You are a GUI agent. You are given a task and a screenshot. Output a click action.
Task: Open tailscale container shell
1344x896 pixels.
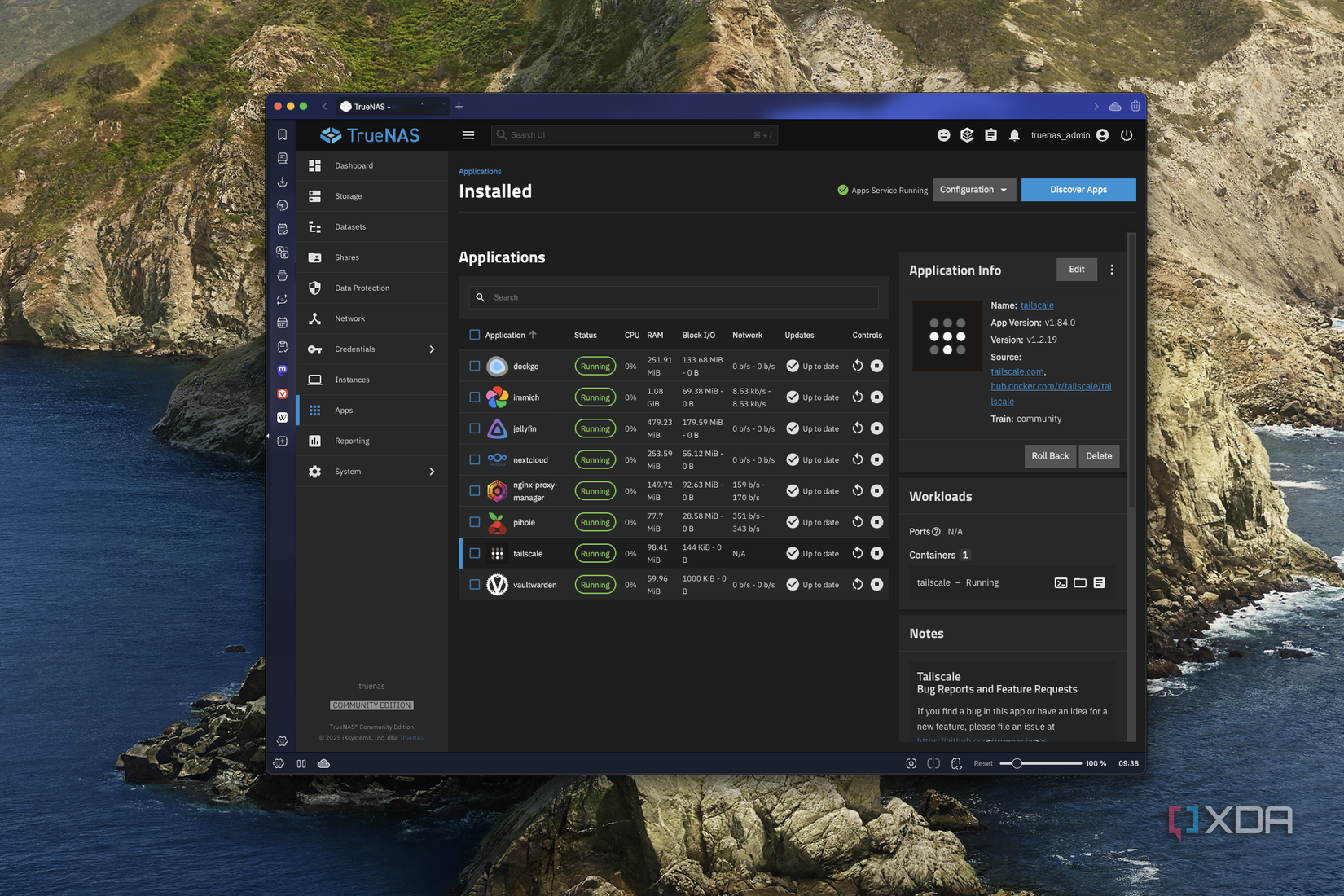point(1061,582)
